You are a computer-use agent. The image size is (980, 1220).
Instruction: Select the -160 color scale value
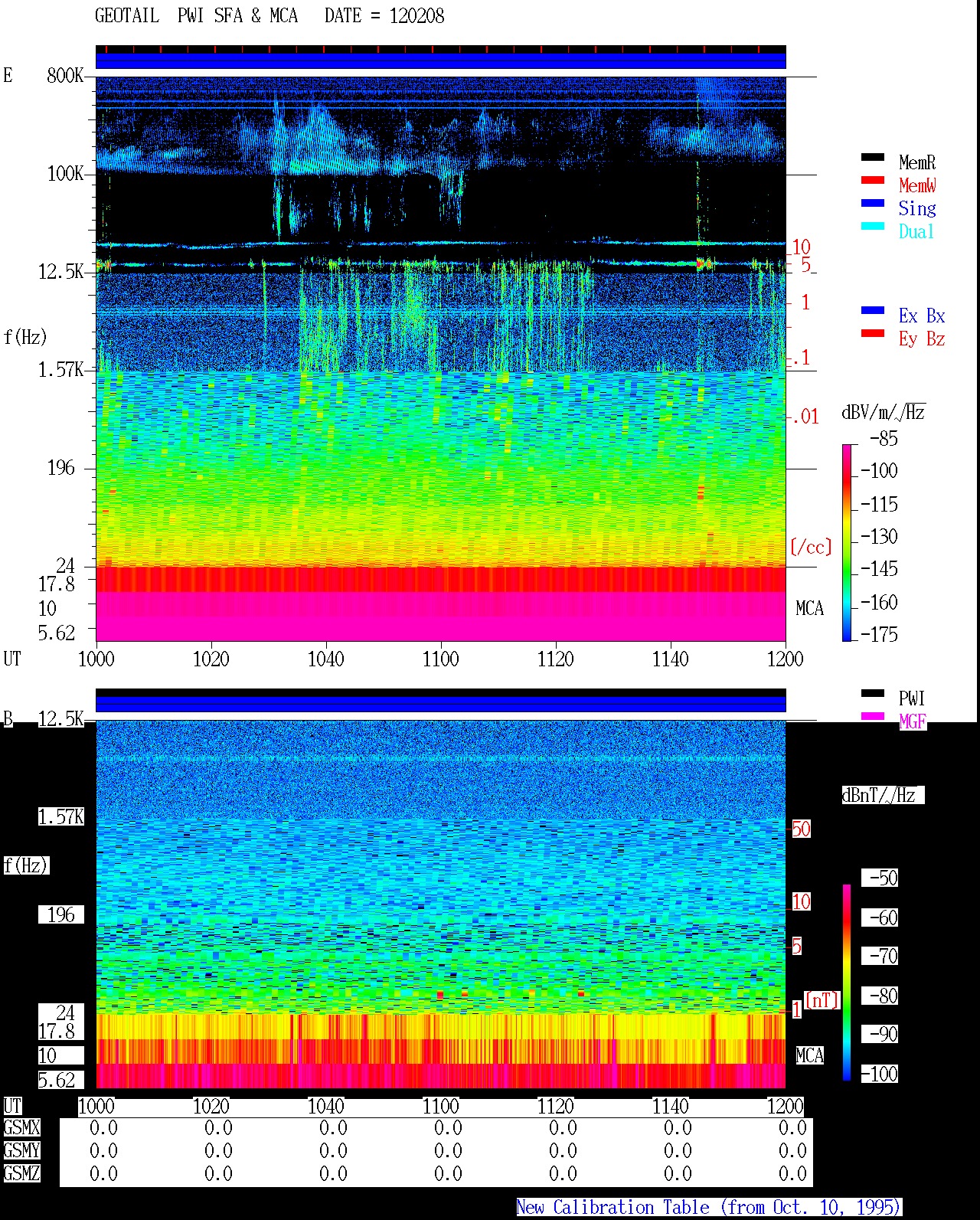pos(879,603)
